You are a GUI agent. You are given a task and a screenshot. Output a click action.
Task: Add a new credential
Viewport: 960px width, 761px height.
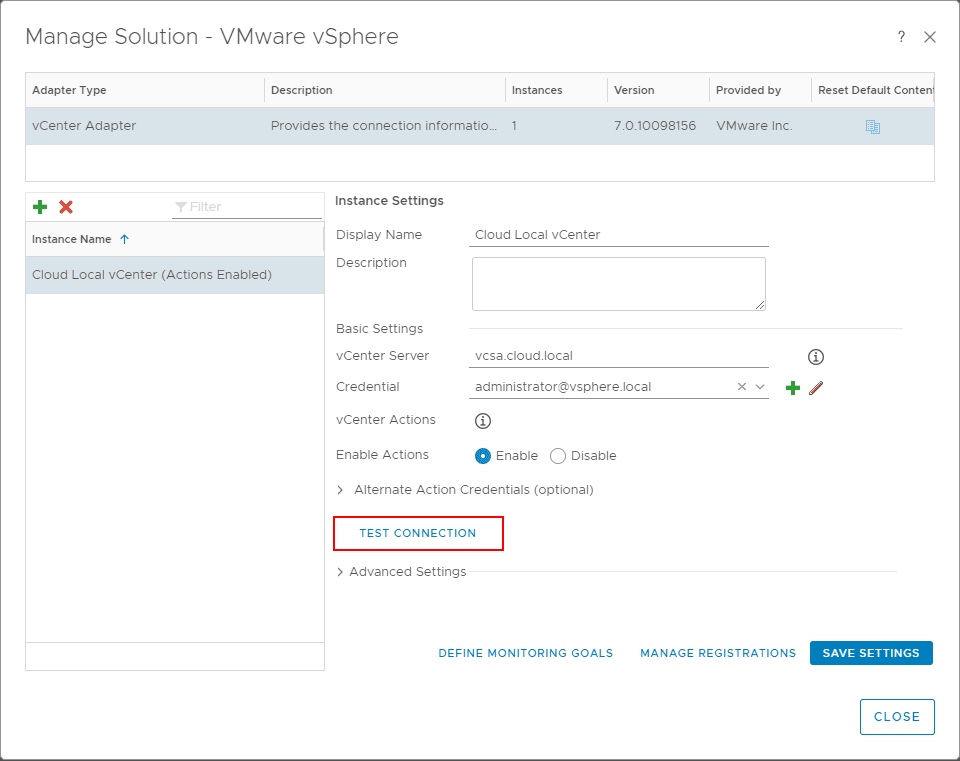tap(793, 387)
